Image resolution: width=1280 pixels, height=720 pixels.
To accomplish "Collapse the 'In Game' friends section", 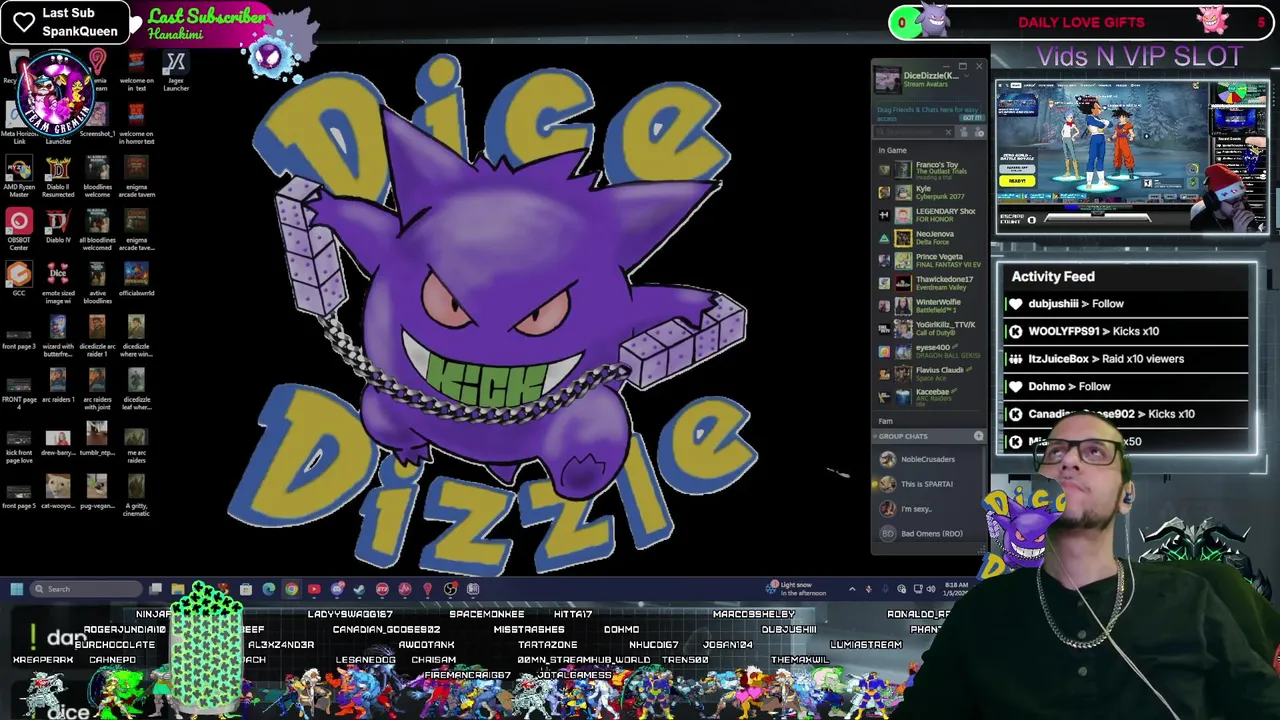I will 892,150.
